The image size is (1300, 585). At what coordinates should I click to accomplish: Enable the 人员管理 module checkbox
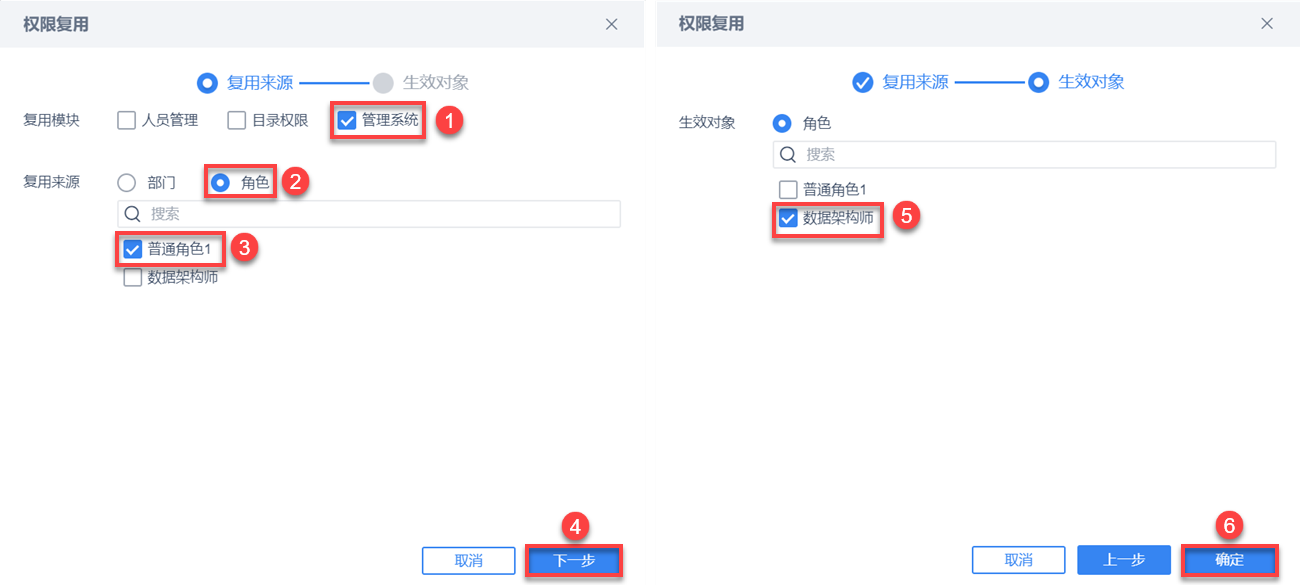pyautogui.click(x=126, y=121)
